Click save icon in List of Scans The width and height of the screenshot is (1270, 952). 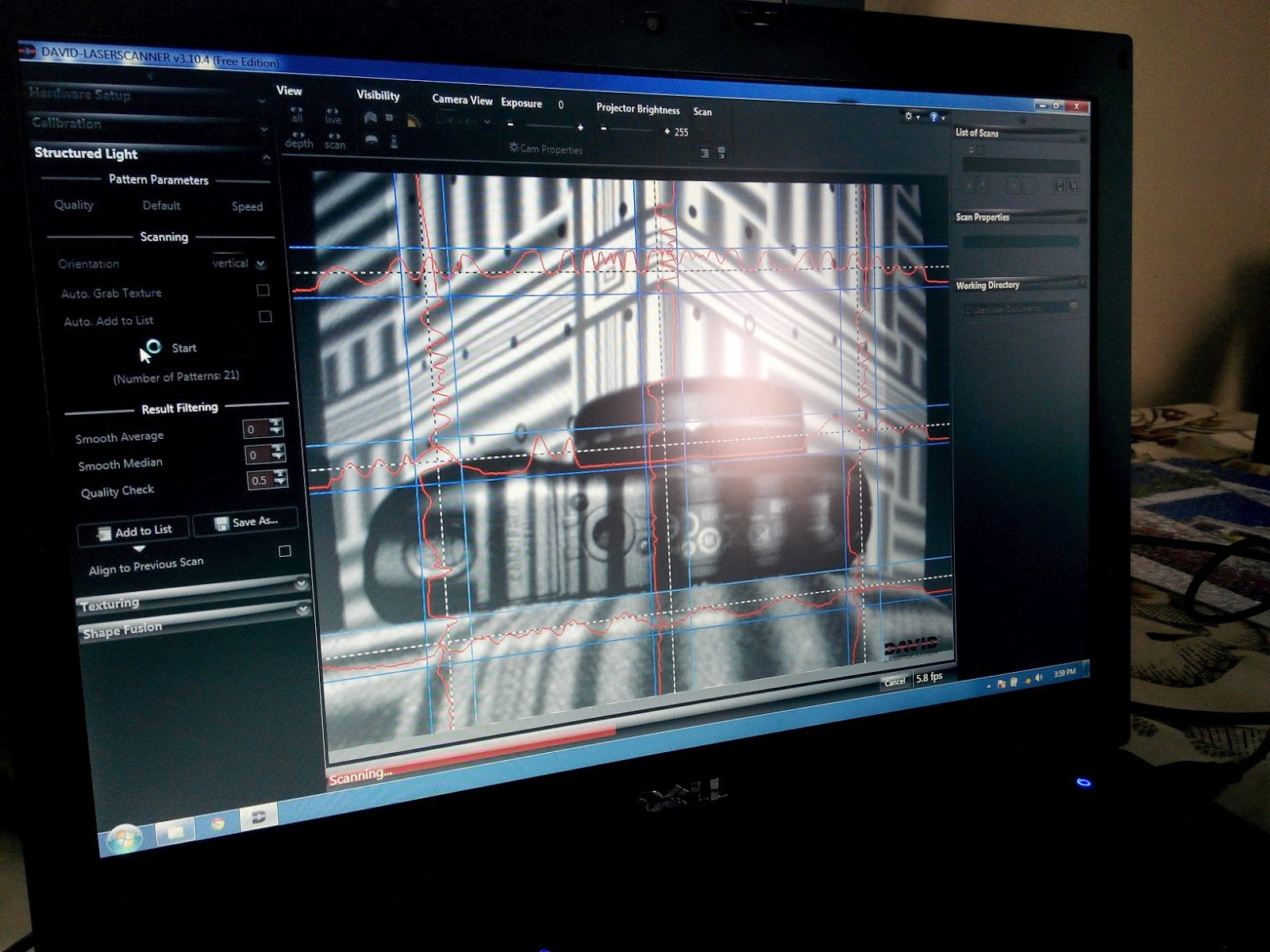point(1059,186)
